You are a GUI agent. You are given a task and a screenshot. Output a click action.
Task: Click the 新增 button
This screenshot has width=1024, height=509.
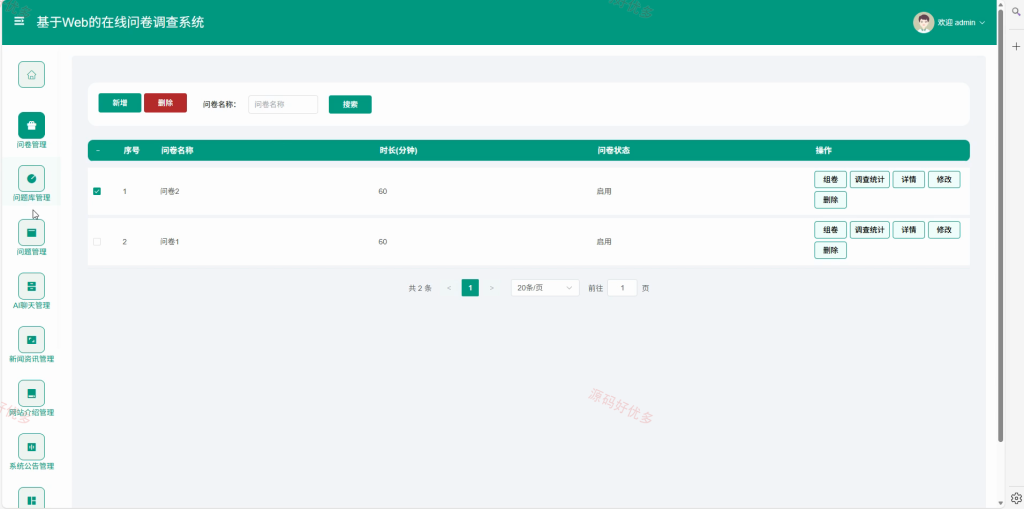(x=120, y=103)
